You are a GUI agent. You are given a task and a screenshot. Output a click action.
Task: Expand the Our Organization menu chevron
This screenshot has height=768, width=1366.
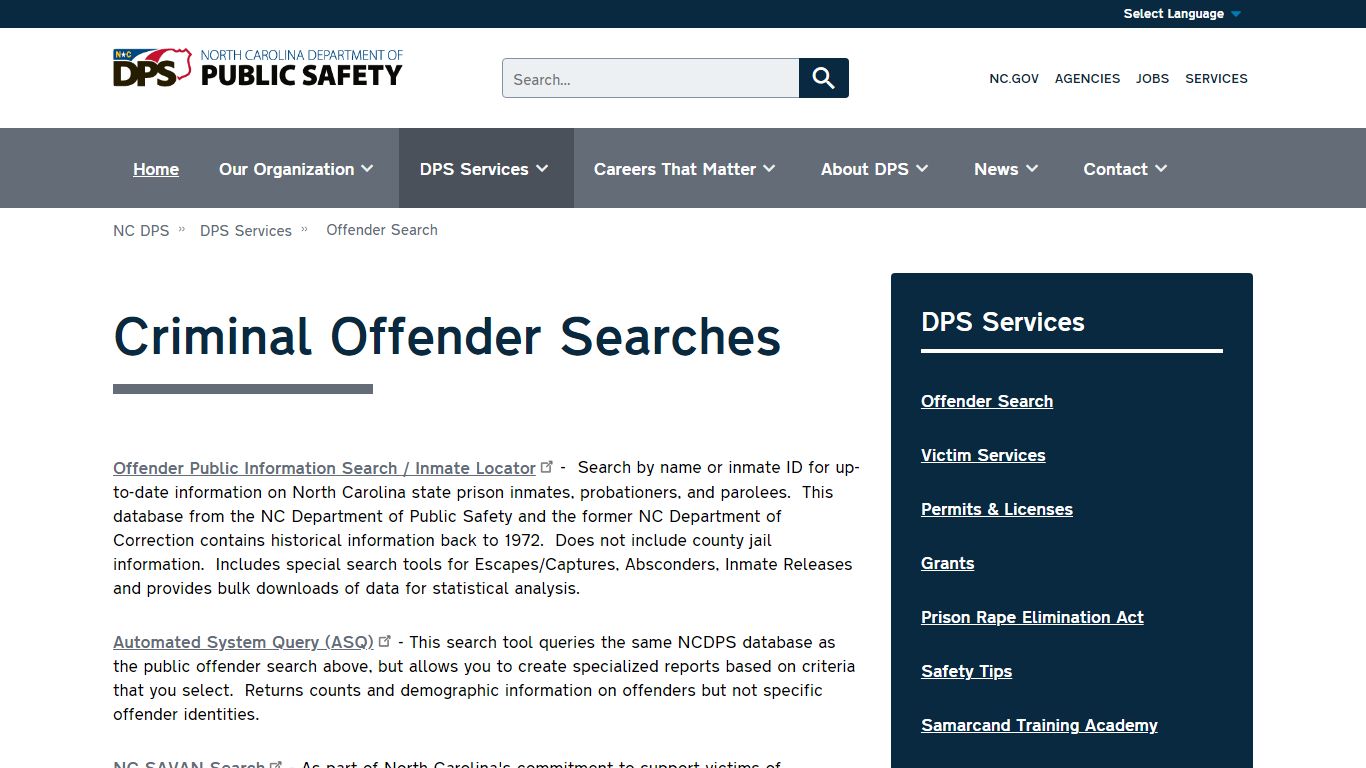367,169
